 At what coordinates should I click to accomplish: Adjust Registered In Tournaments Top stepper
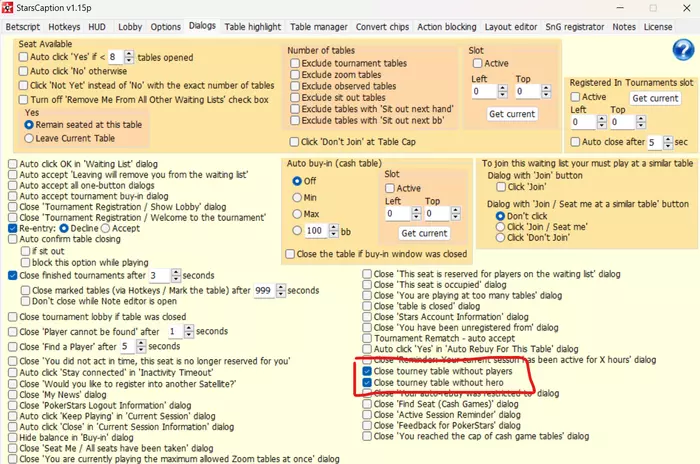641,122
